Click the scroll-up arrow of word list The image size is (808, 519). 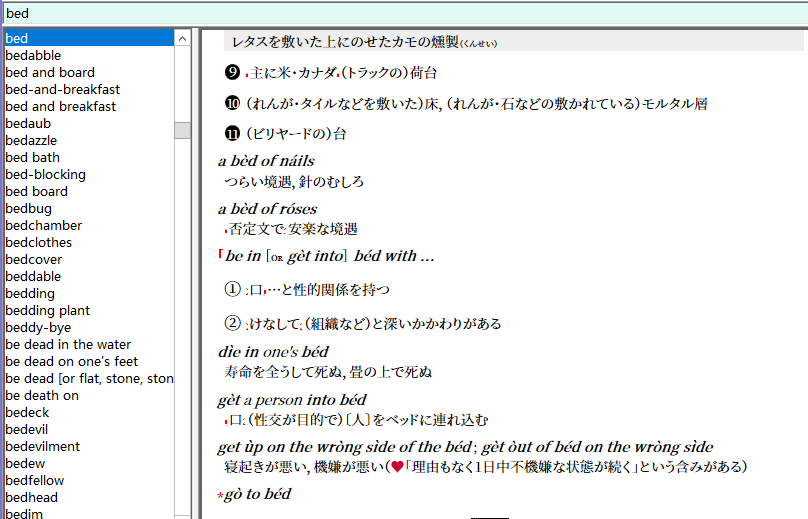(x=182, y=39)
